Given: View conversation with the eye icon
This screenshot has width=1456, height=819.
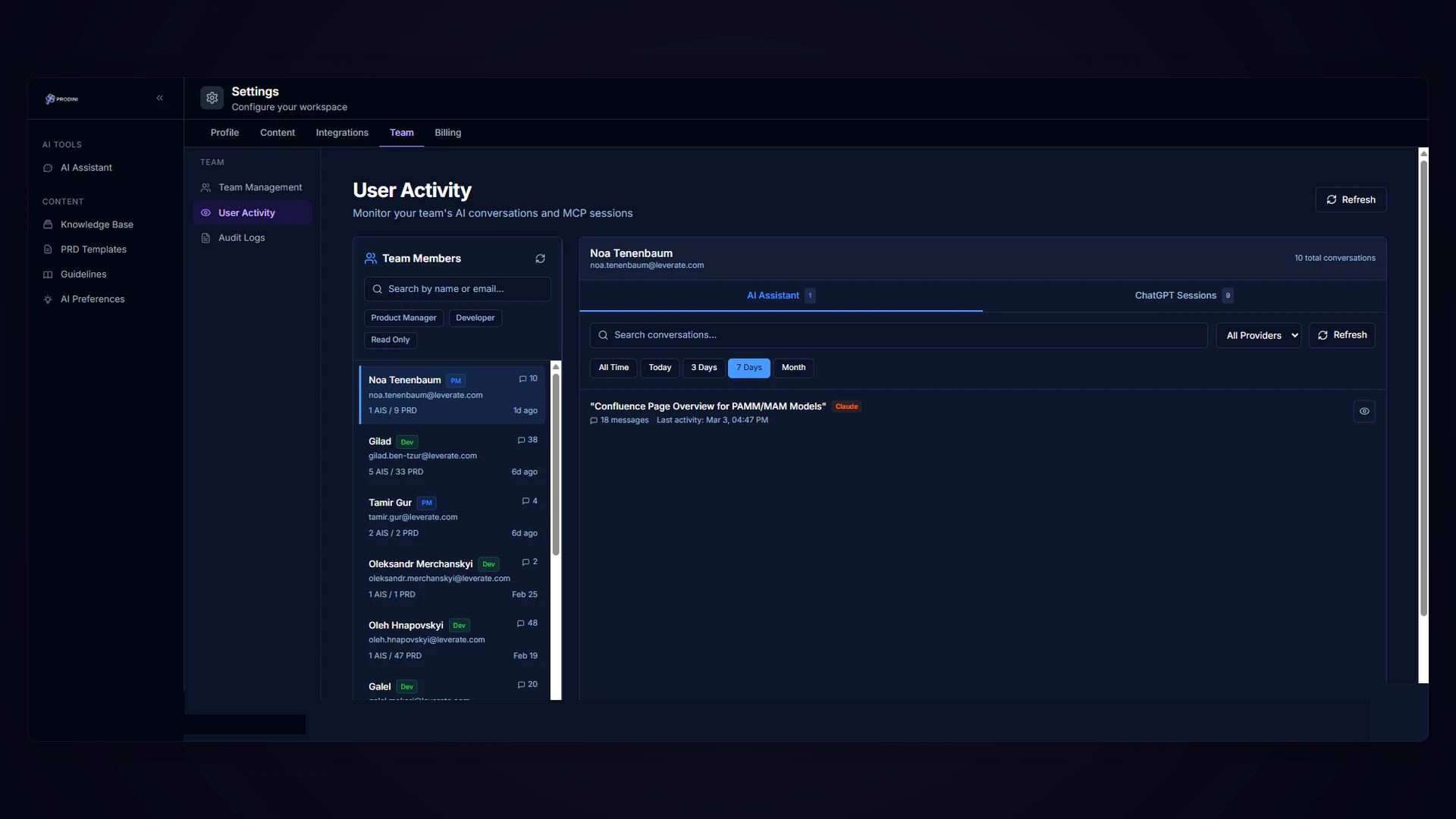Looking at the screenshot, I should [x=1363, y=411].
